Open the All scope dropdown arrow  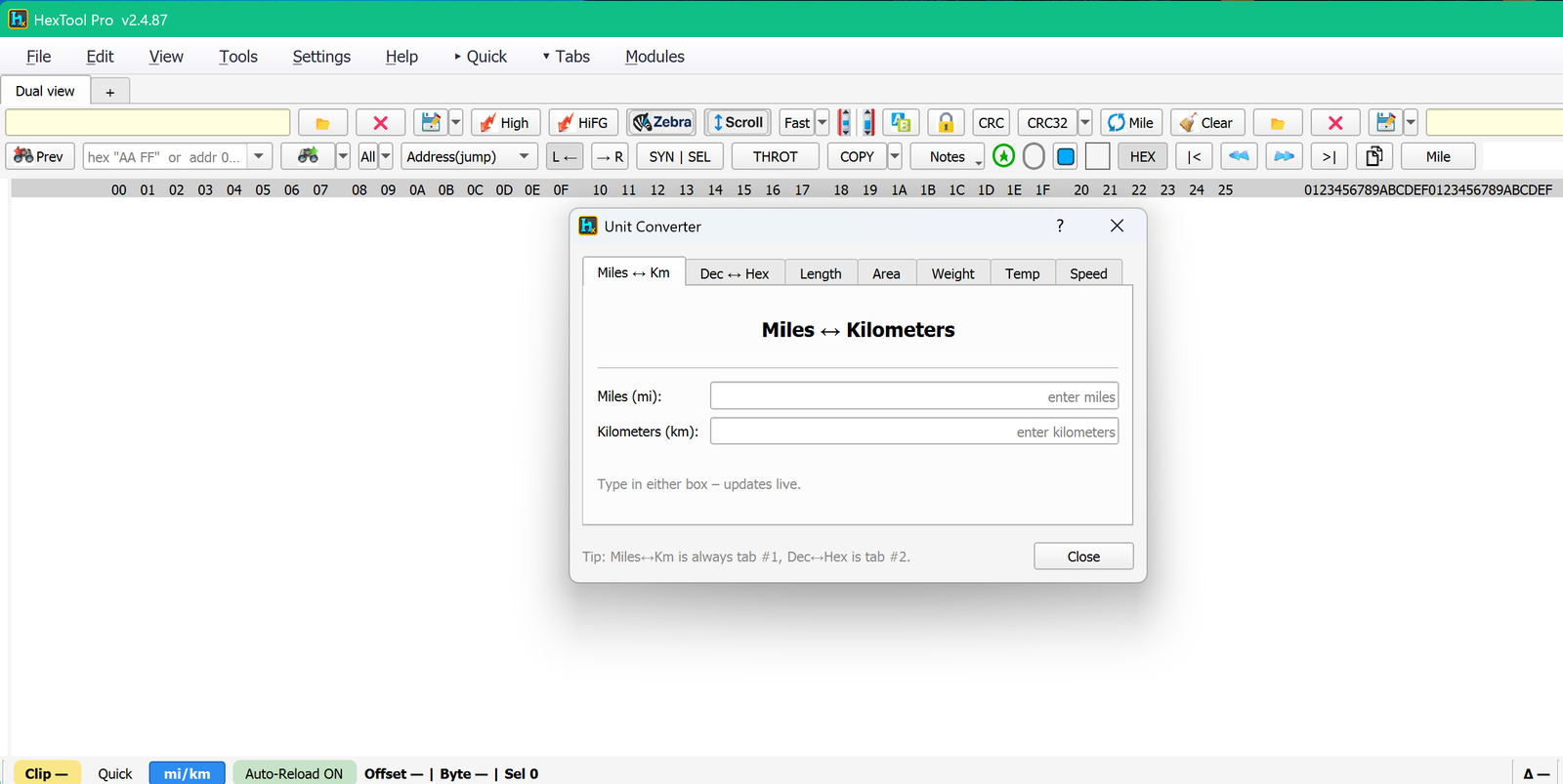(386, 156)
